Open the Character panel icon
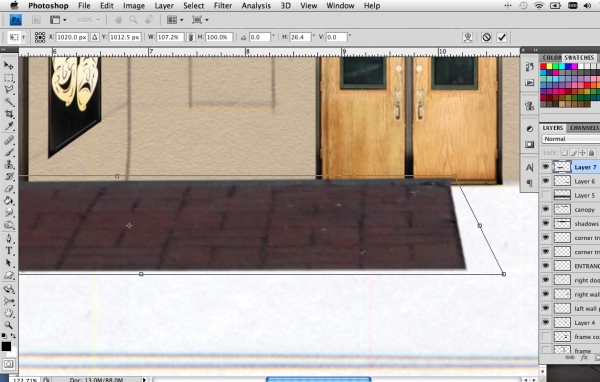Viewport: 600px width, 382px height. pyautogui.click(x=529, y=167)
